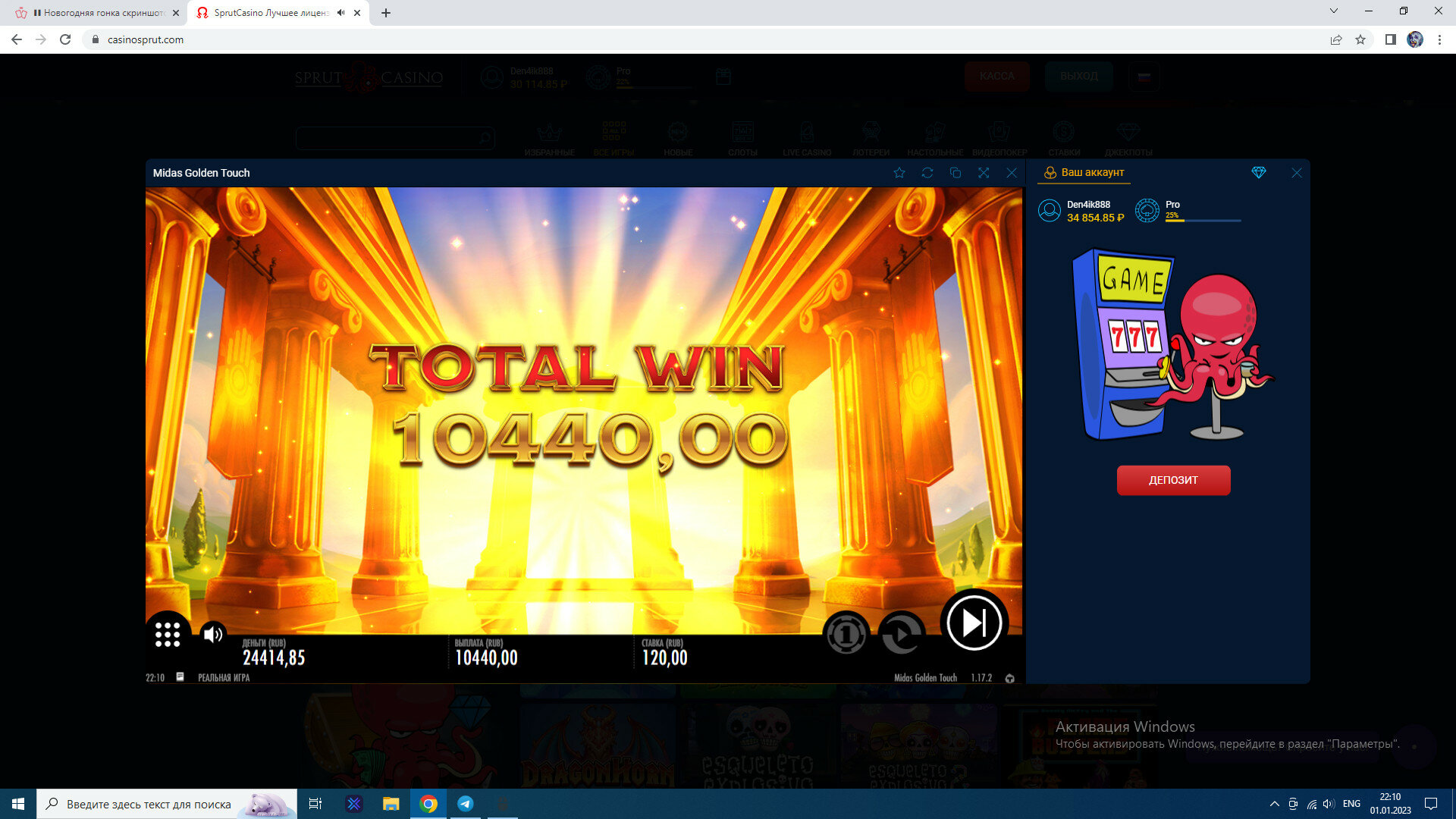Click the Windows search input field

click(x=149, y=804)
